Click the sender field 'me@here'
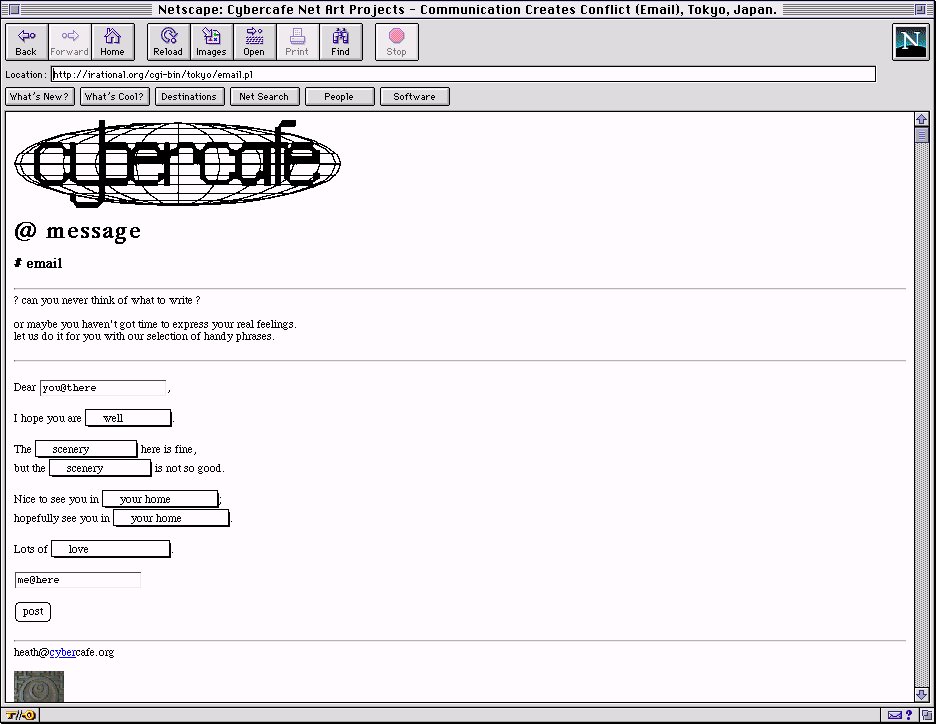This screenshot has width=936, height=724. [x=78, y=580]
